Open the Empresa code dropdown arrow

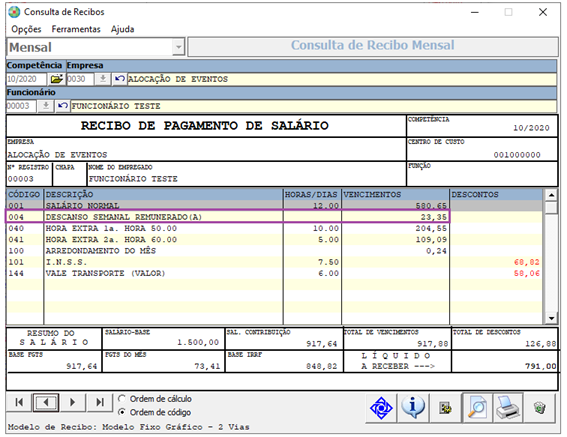(x=103, y=79)
